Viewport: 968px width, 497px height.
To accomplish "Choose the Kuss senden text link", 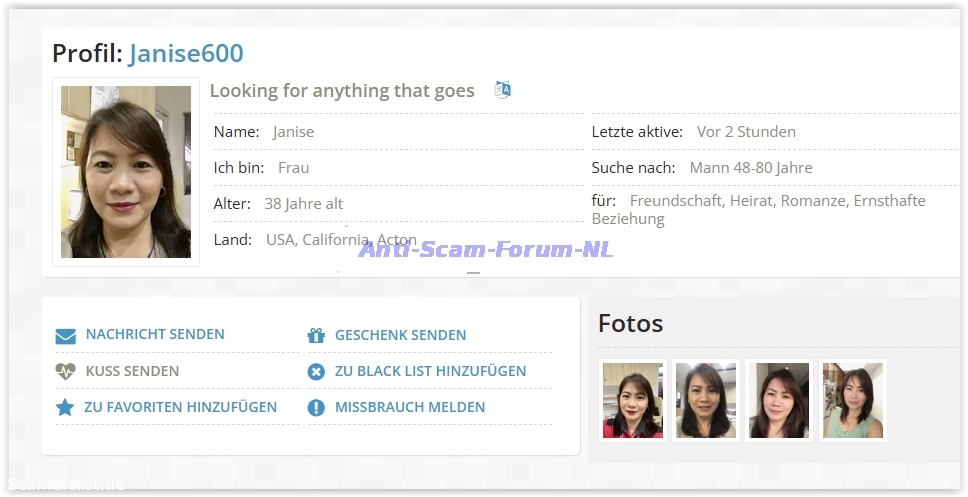I will [132, 371].
